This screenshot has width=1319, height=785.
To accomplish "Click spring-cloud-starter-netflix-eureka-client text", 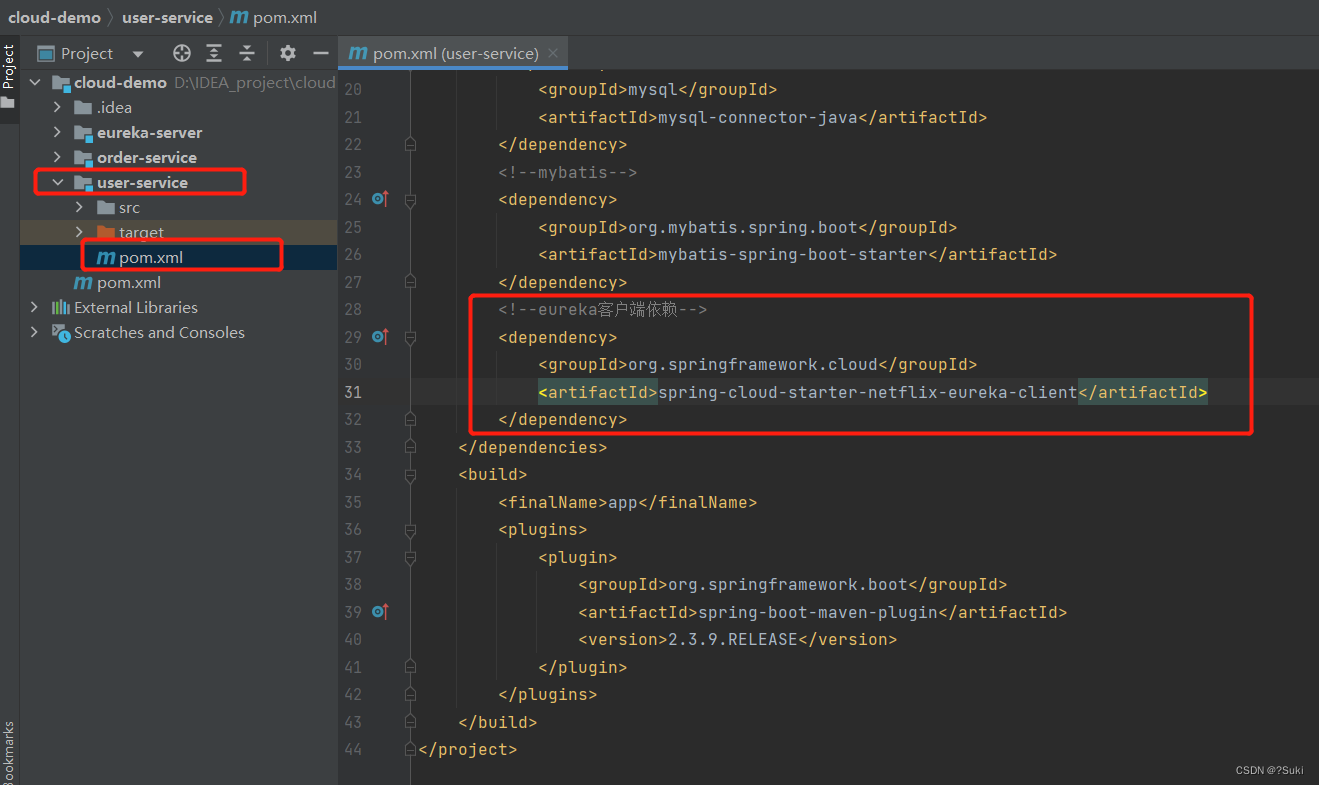I will 868,392.
